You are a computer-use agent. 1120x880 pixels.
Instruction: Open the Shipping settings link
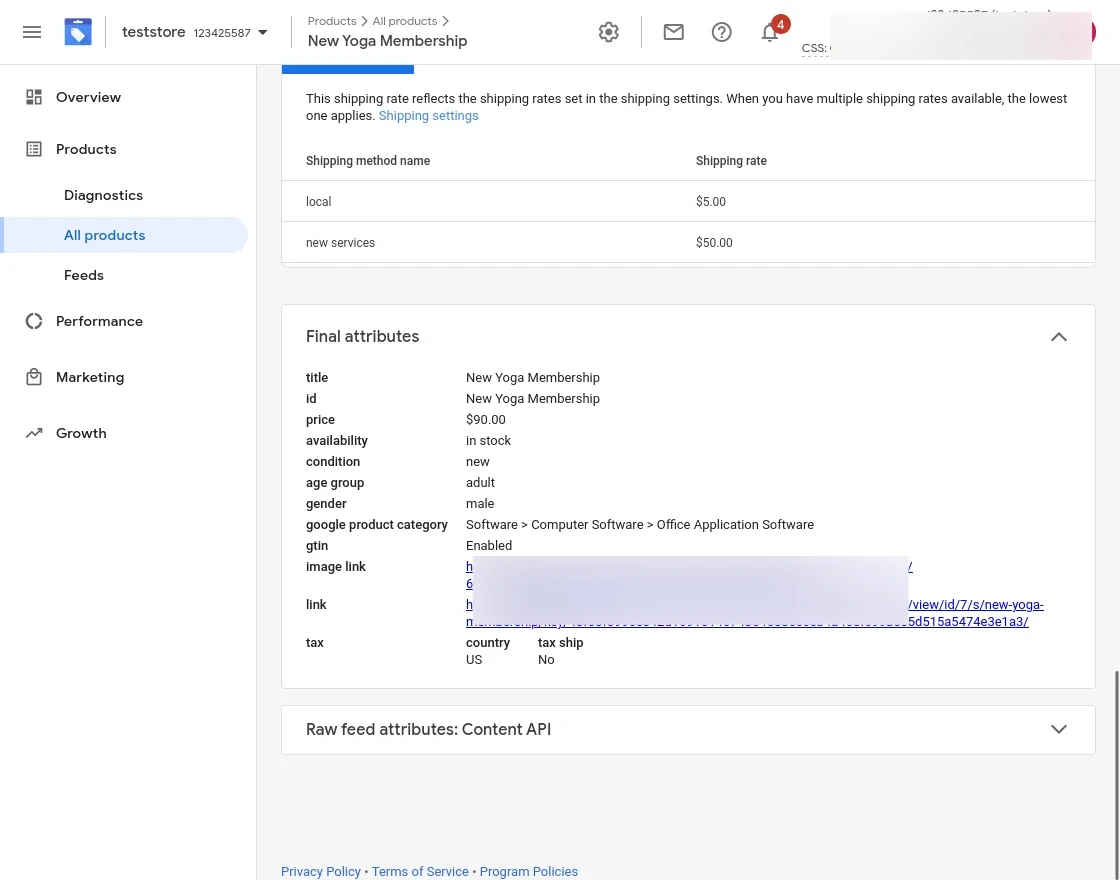[428, 116]
